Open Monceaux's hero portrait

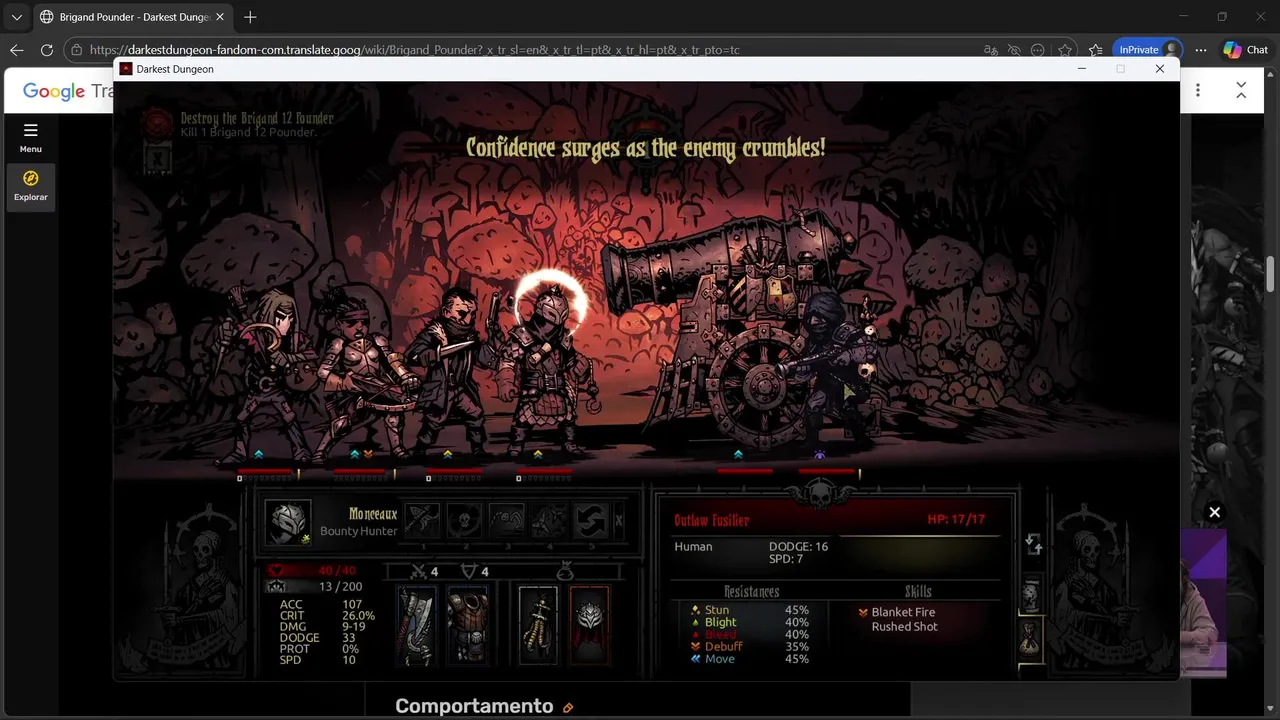pyautogui.click(x=288, y=521)
